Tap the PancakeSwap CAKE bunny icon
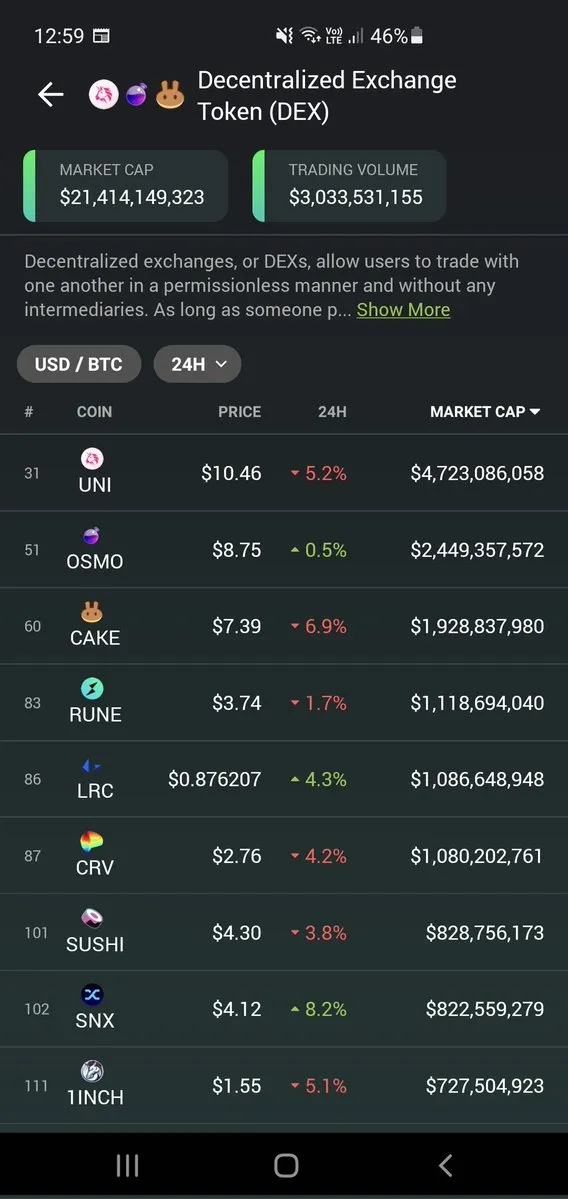 (x=93, y=612)
